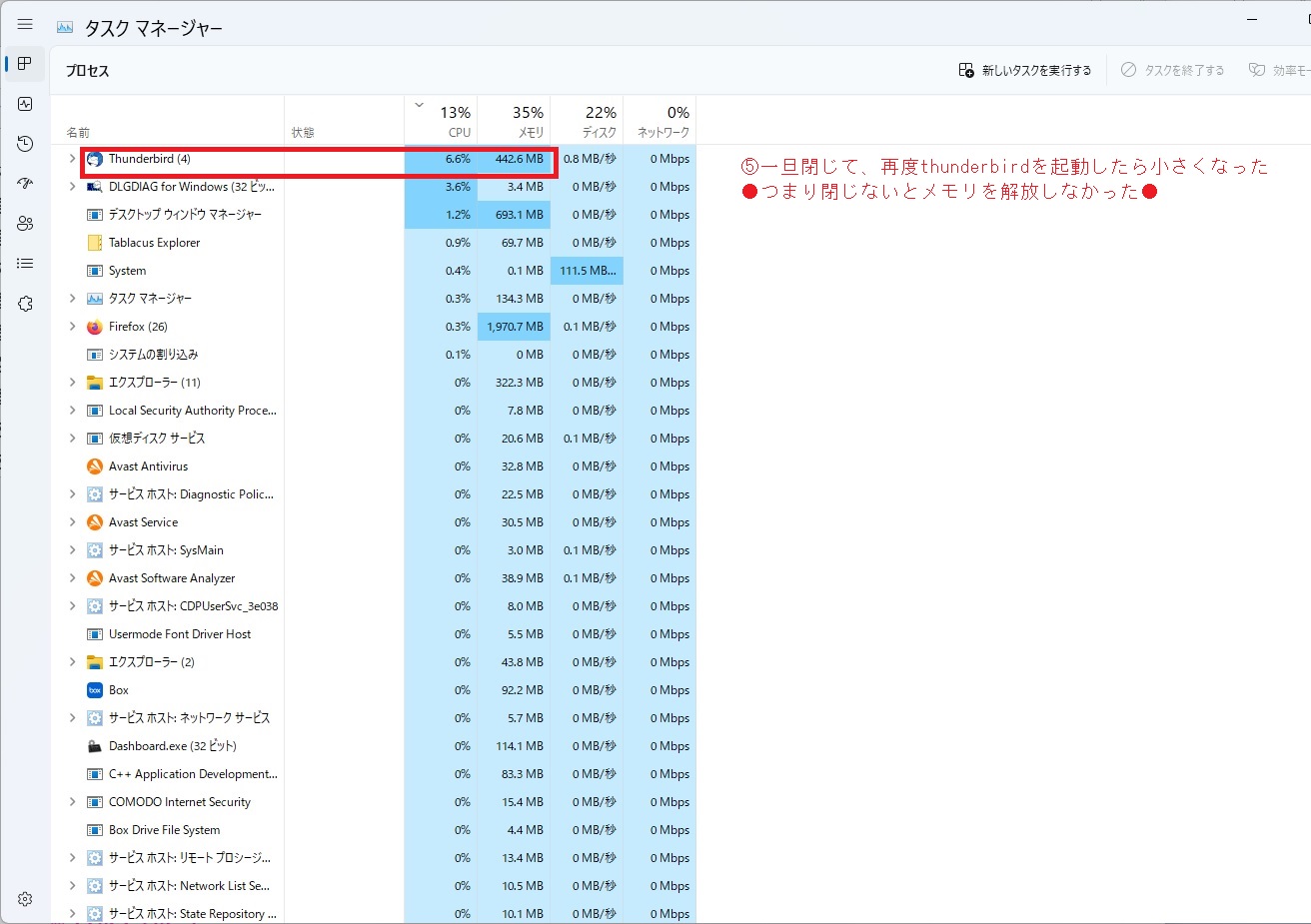Sort processes by ディスク column
This screenshot has width=1311, height=924.
[x=587, y=121]
